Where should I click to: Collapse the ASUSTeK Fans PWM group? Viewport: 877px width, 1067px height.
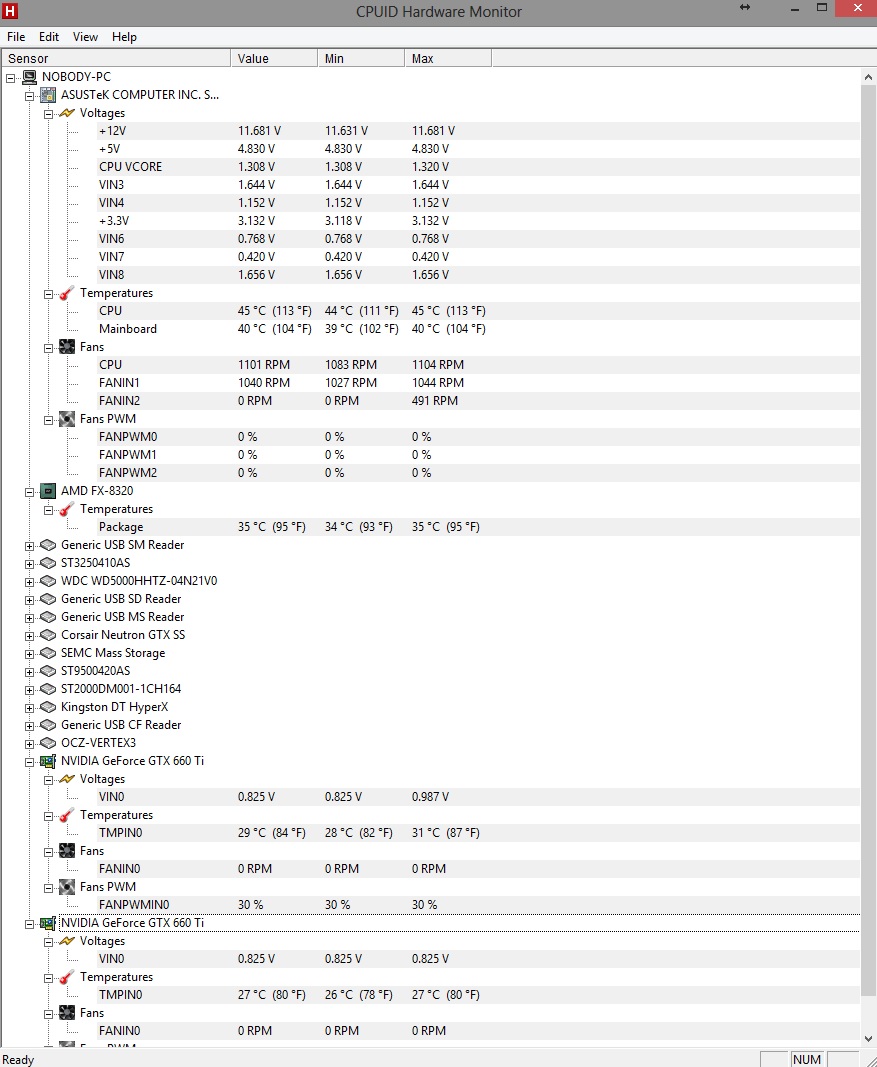[48, 420]
